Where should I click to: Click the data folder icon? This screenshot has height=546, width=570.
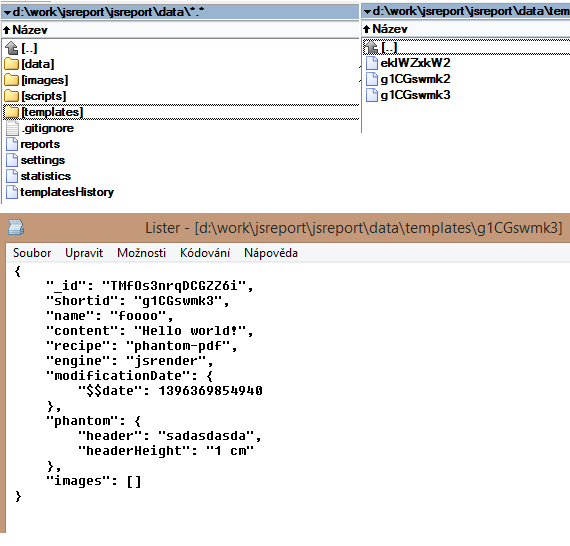12,64
